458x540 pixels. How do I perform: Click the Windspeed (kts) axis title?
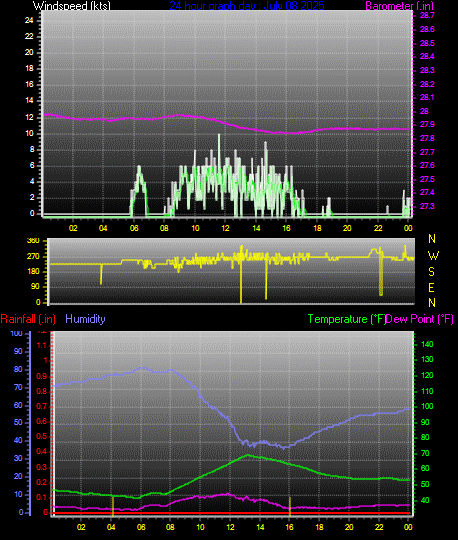(72, 6)
